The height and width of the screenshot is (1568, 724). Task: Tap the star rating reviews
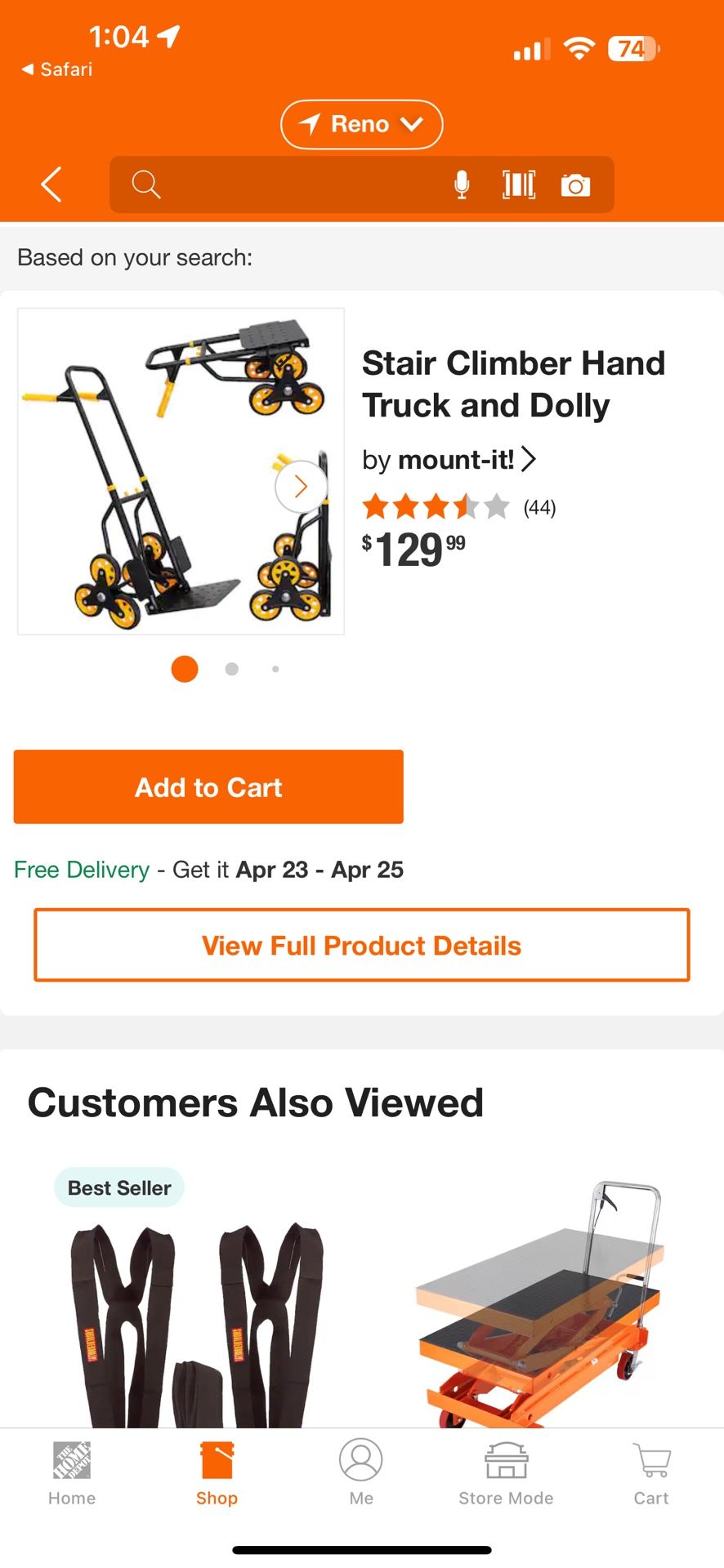458,507
